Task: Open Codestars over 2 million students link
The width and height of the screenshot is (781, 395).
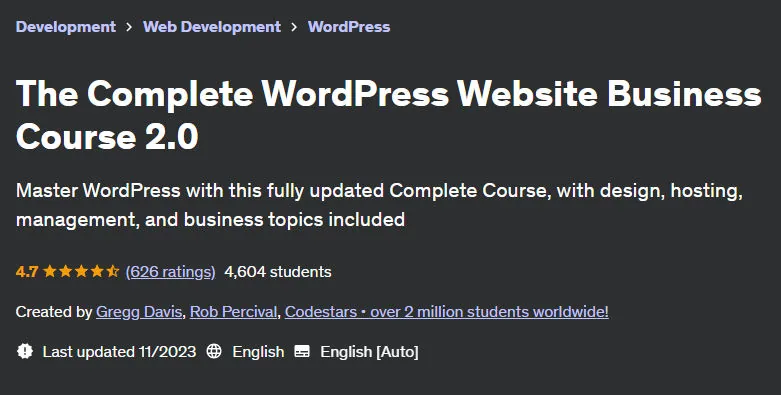Action: 446,312
